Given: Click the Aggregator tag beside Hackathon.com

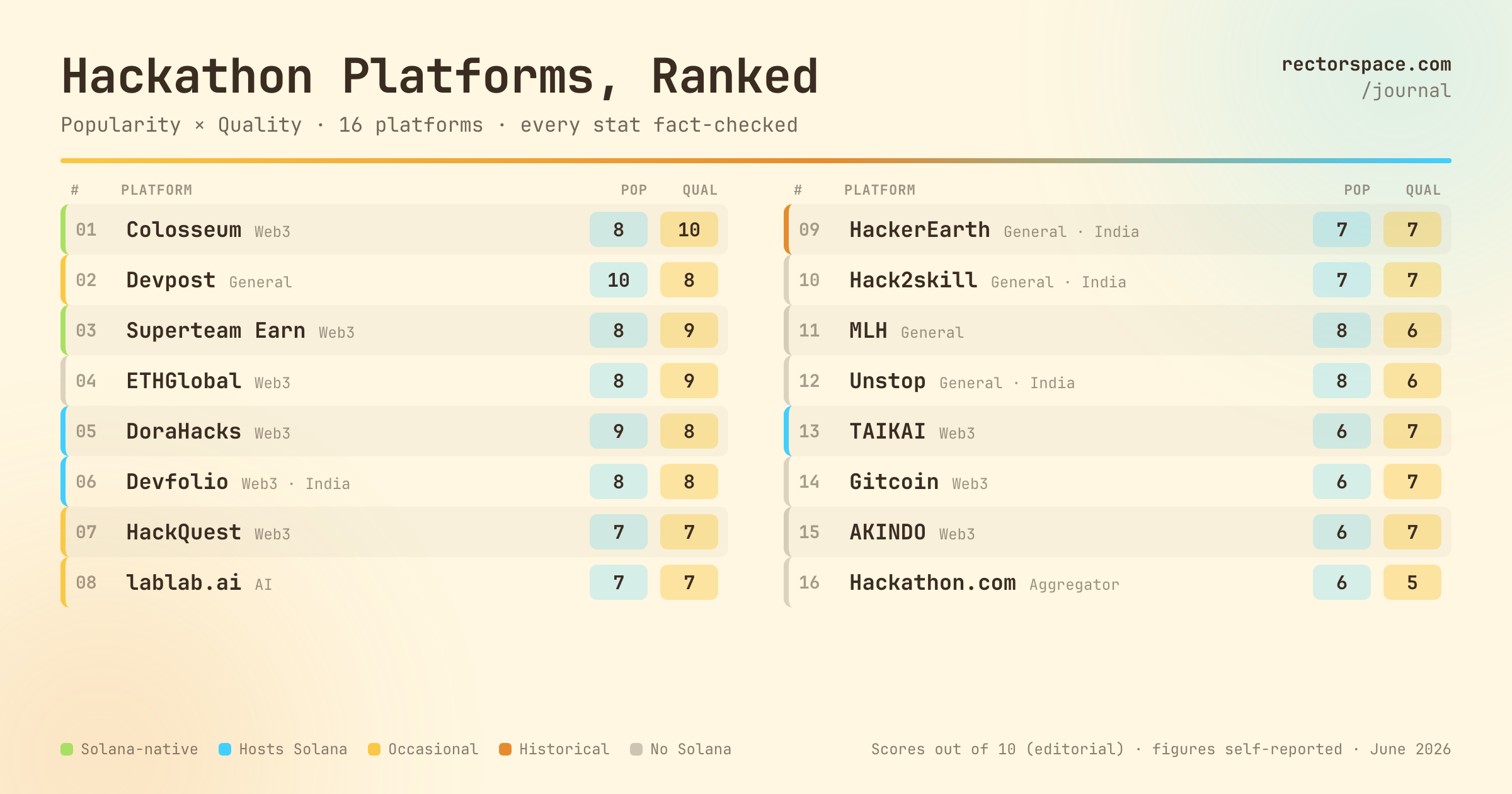Looking at the screenshot, I should point(1074,585).
